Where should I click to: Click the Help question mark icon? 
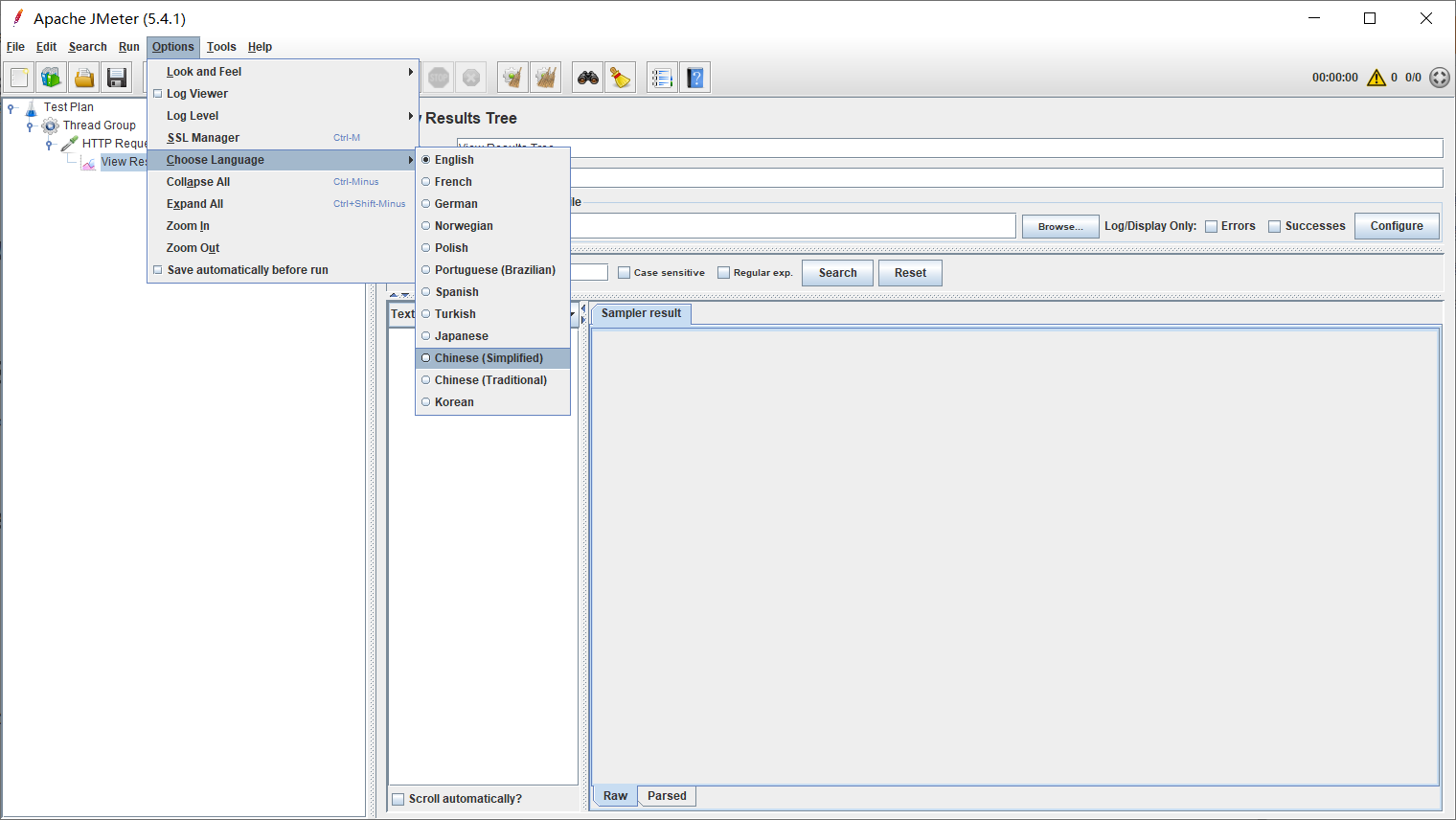pos(695,78)
